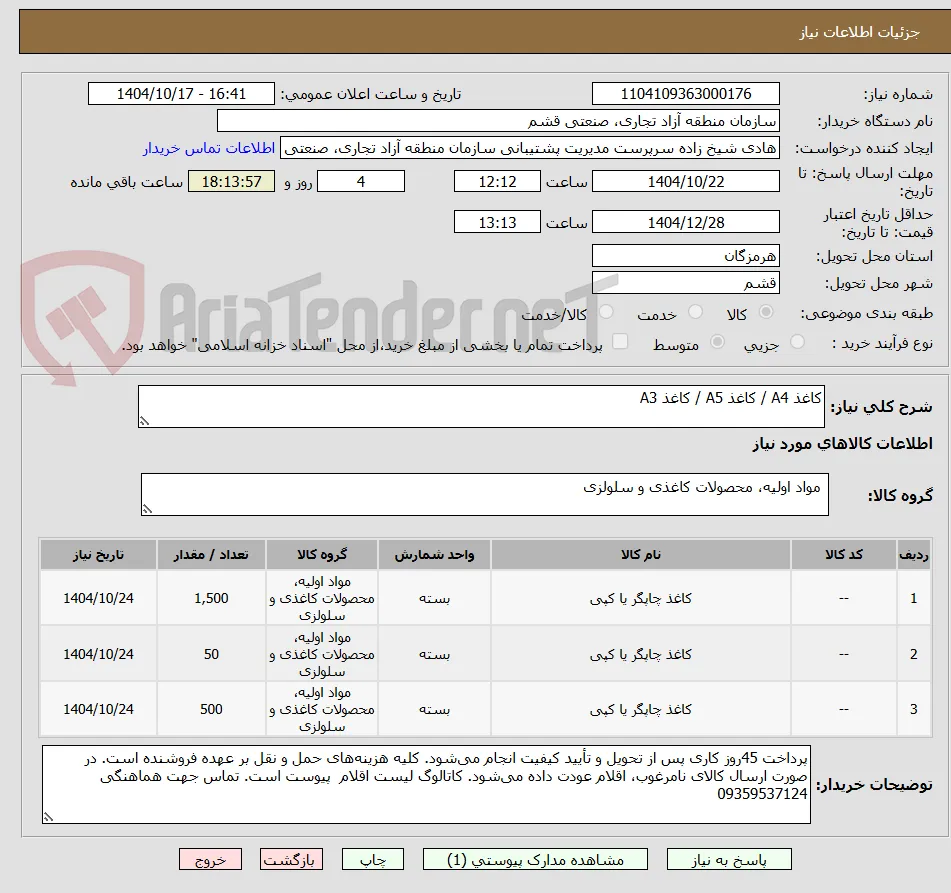Click the واحد شمارش column header
951x893 pixels.
[x=434, y=554]
